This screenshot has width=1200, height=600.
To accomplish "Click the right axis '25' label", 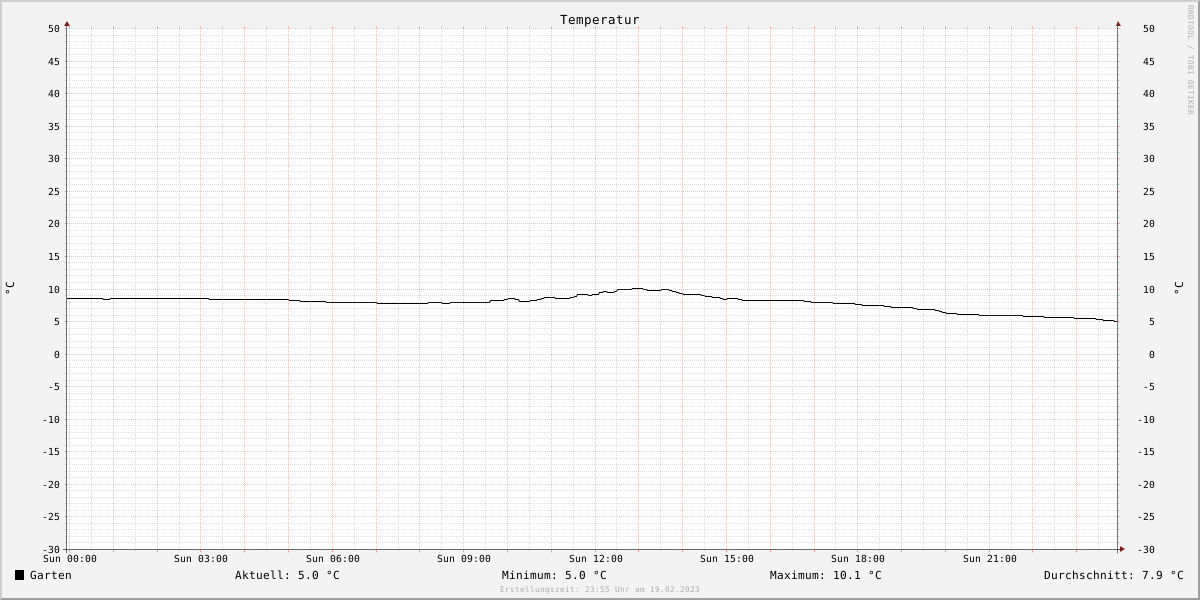I will pyautogui.click(x=1149, y=191).
